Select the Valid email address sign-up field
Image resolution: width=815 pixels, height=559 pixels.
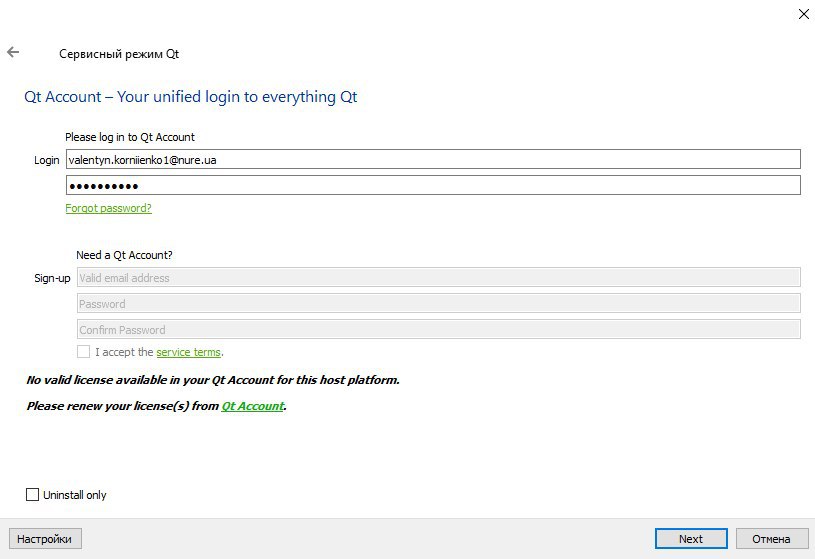tap(439, 278)
